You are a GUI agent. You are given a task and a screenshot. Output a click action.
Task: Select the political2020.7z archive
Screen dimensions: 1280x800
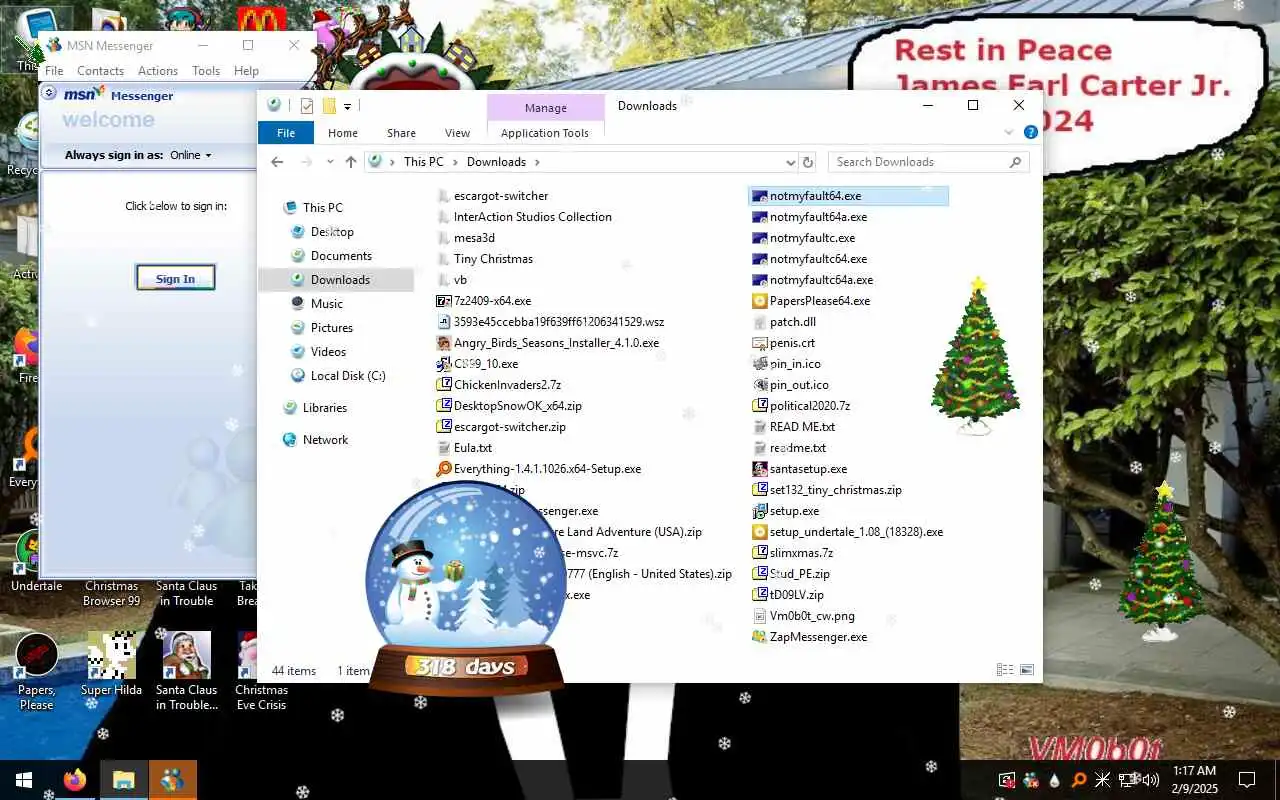point(810,406)
